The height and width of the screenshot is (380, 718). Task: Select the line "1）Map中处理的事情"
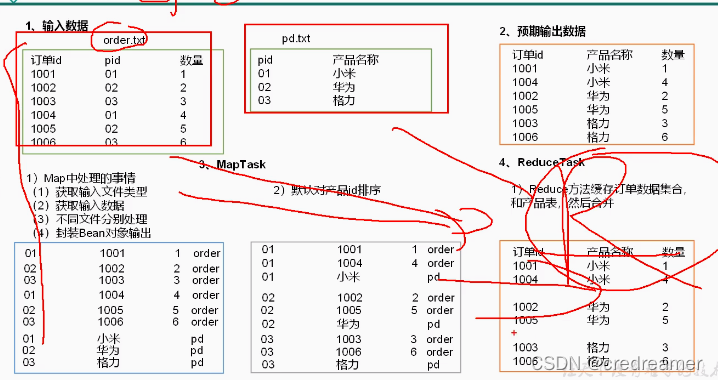pos(81,178)
